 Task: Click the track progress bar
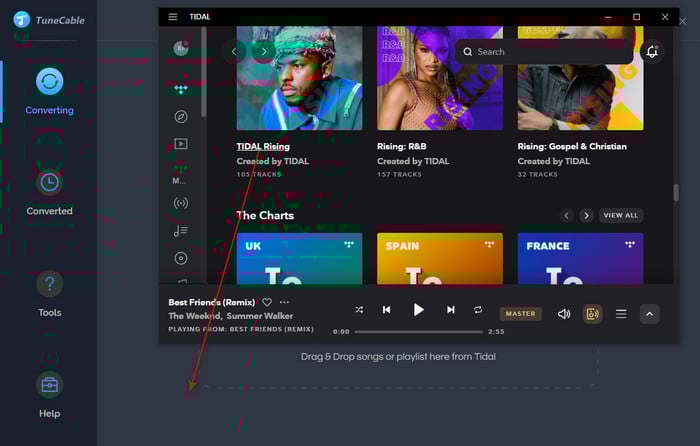[x=419, y=332]
